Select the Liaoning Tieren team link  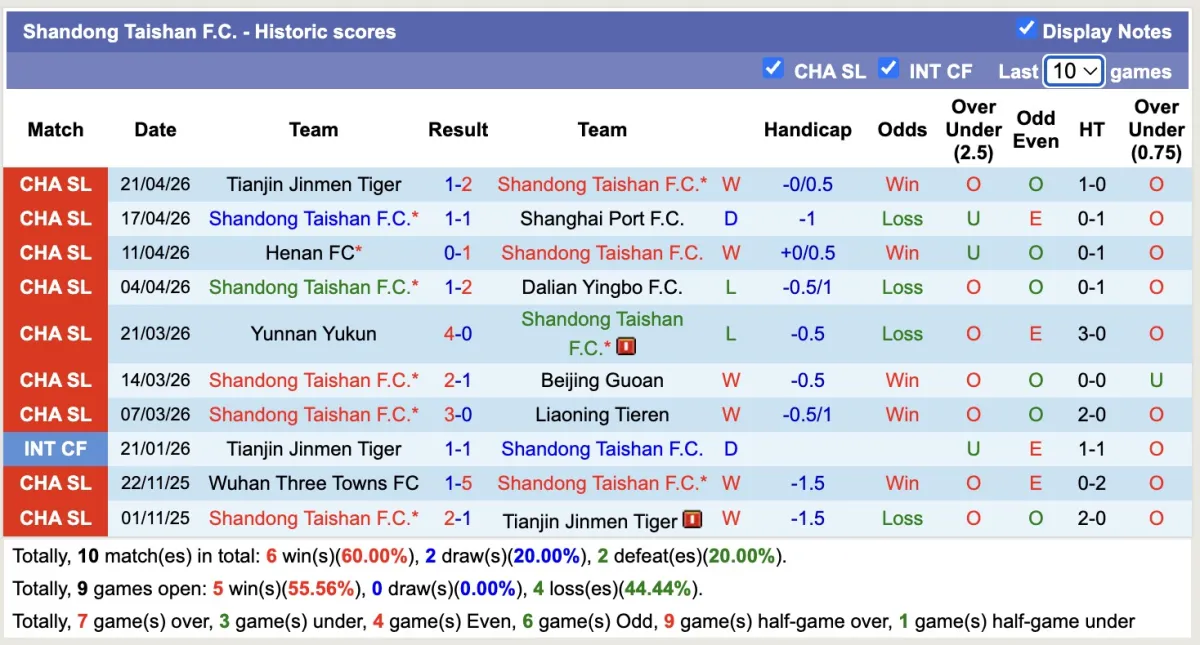[x=602, y=414]
